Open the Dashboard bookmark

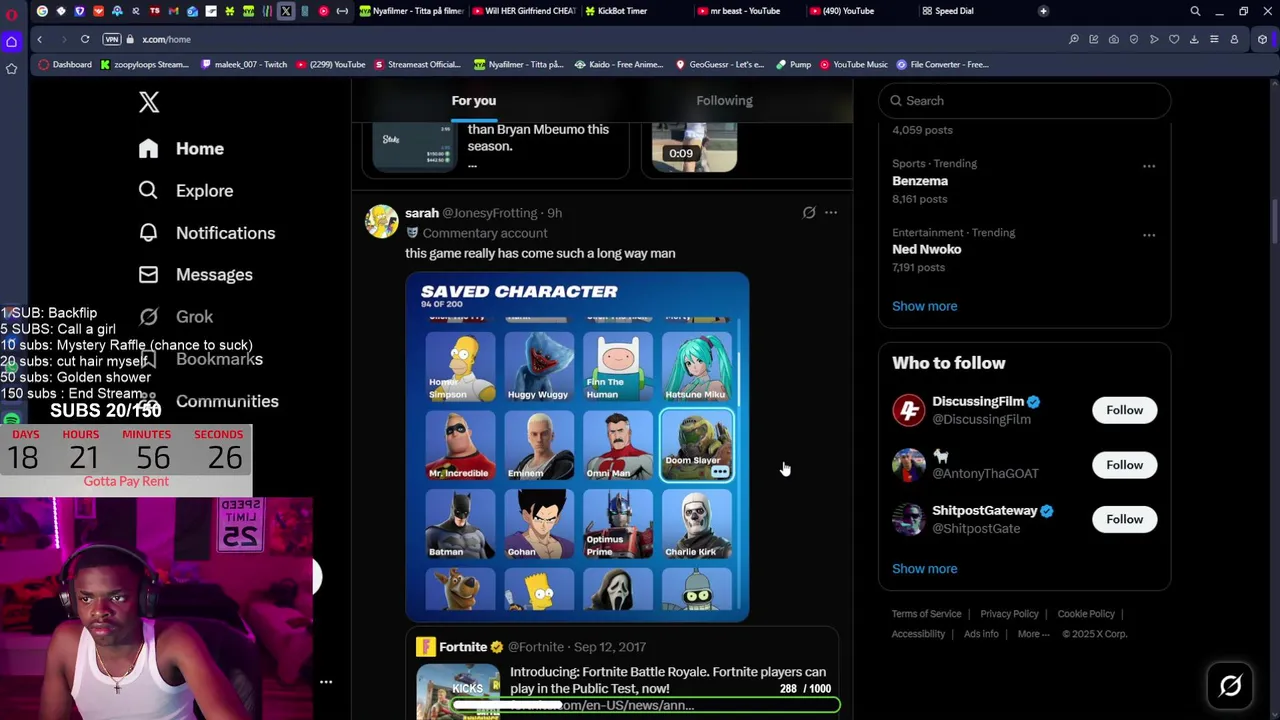pyautogui.click(x=66, y=64)
